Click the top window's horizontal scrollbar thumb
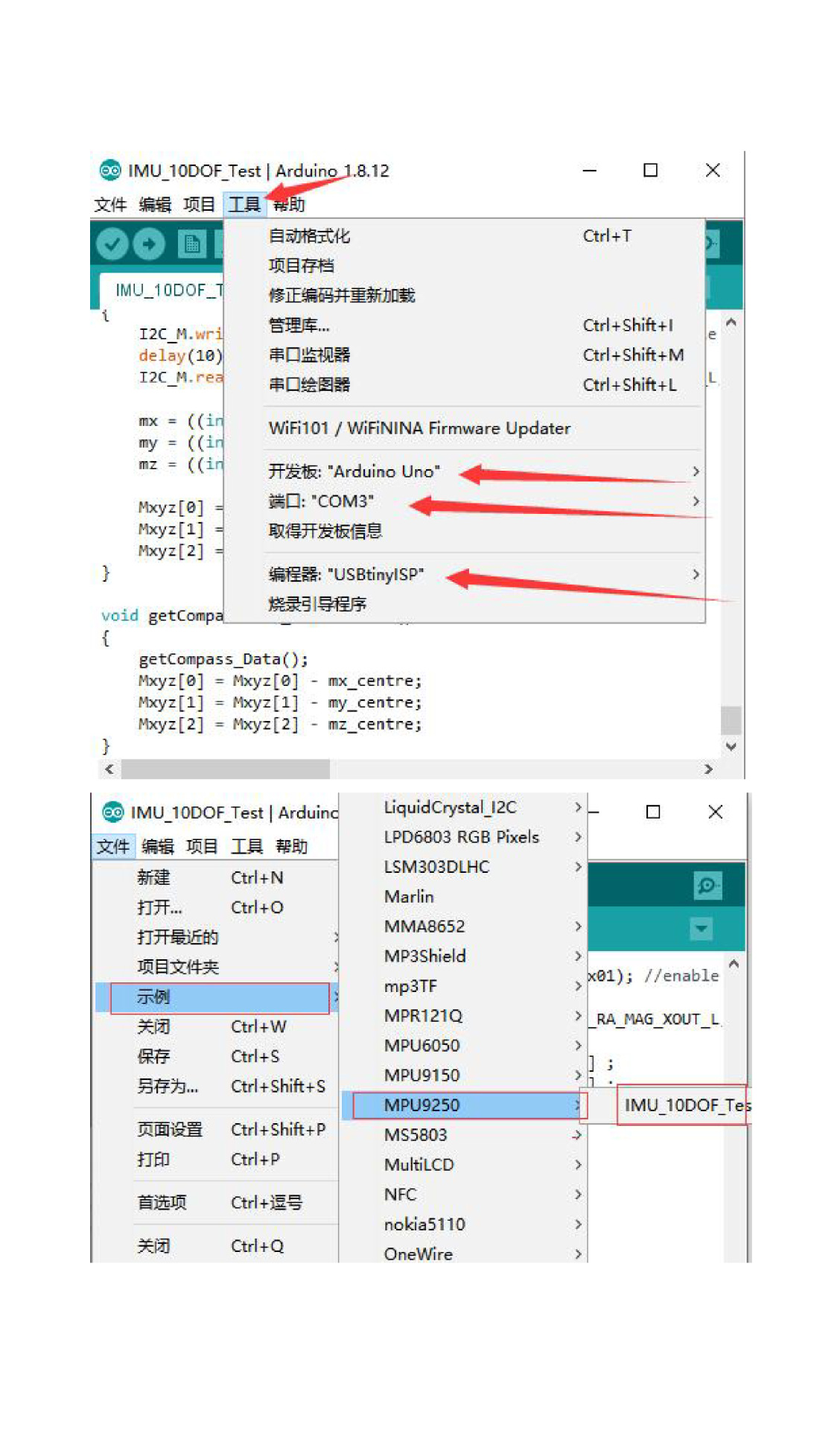 (x=226, y=769)
